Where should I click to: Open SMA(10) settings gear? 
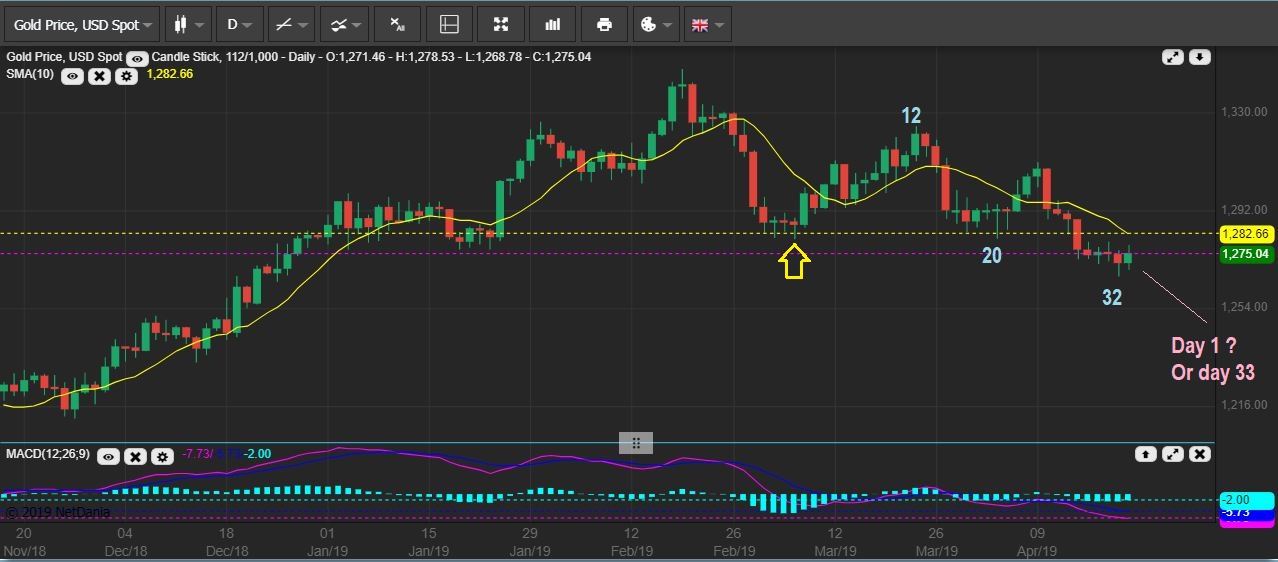point(126,75)
